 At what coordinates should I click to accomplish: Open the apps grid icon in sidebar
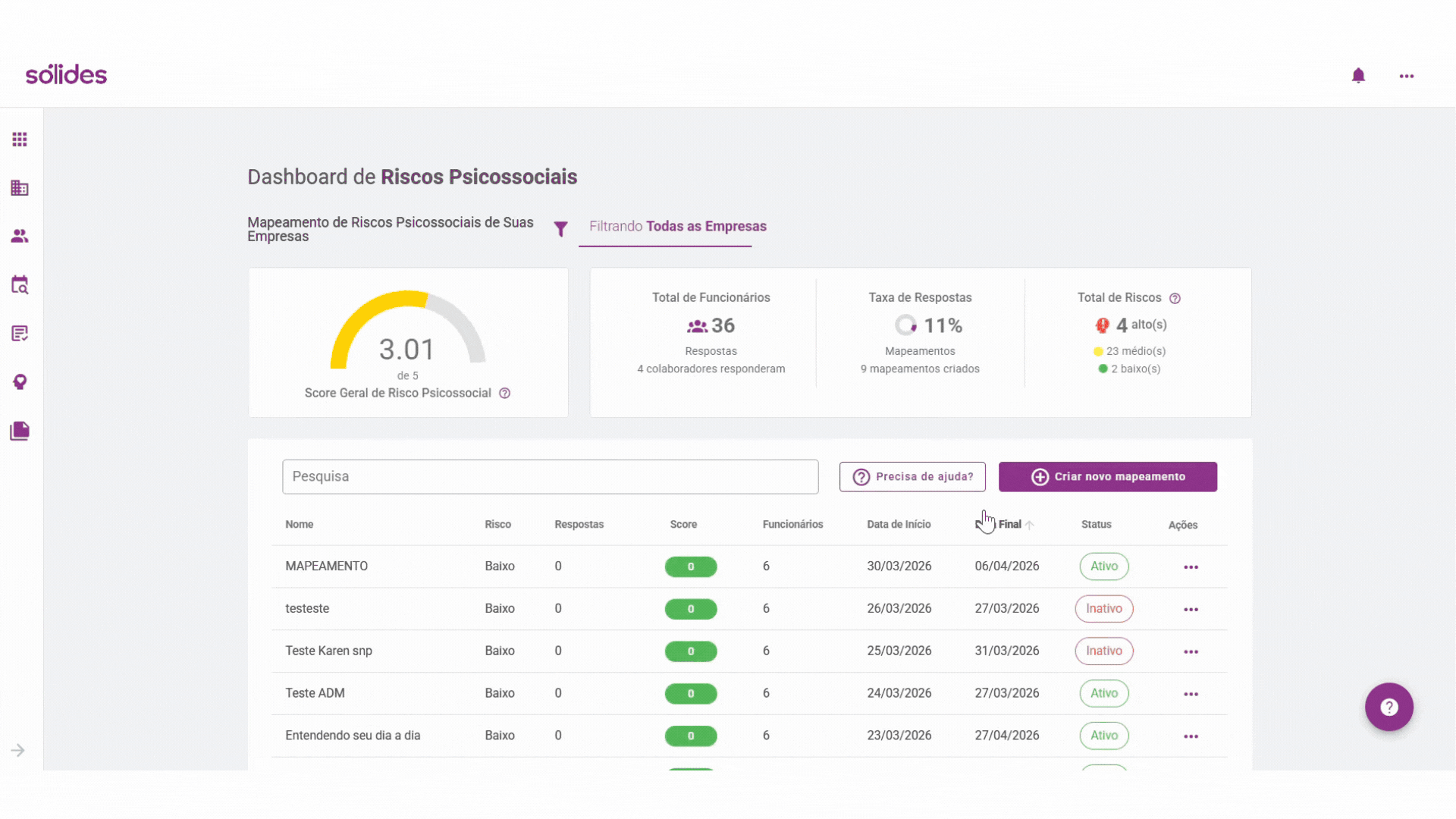(x=20, y=140)
